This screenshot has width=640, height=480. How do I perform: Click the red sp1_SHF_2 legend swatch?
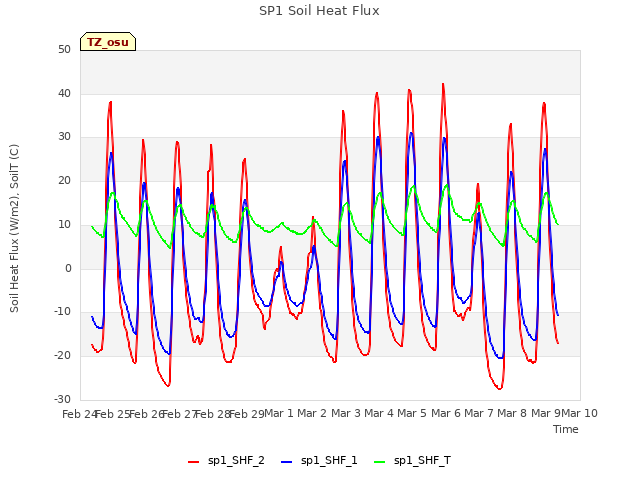coord(193,462)
